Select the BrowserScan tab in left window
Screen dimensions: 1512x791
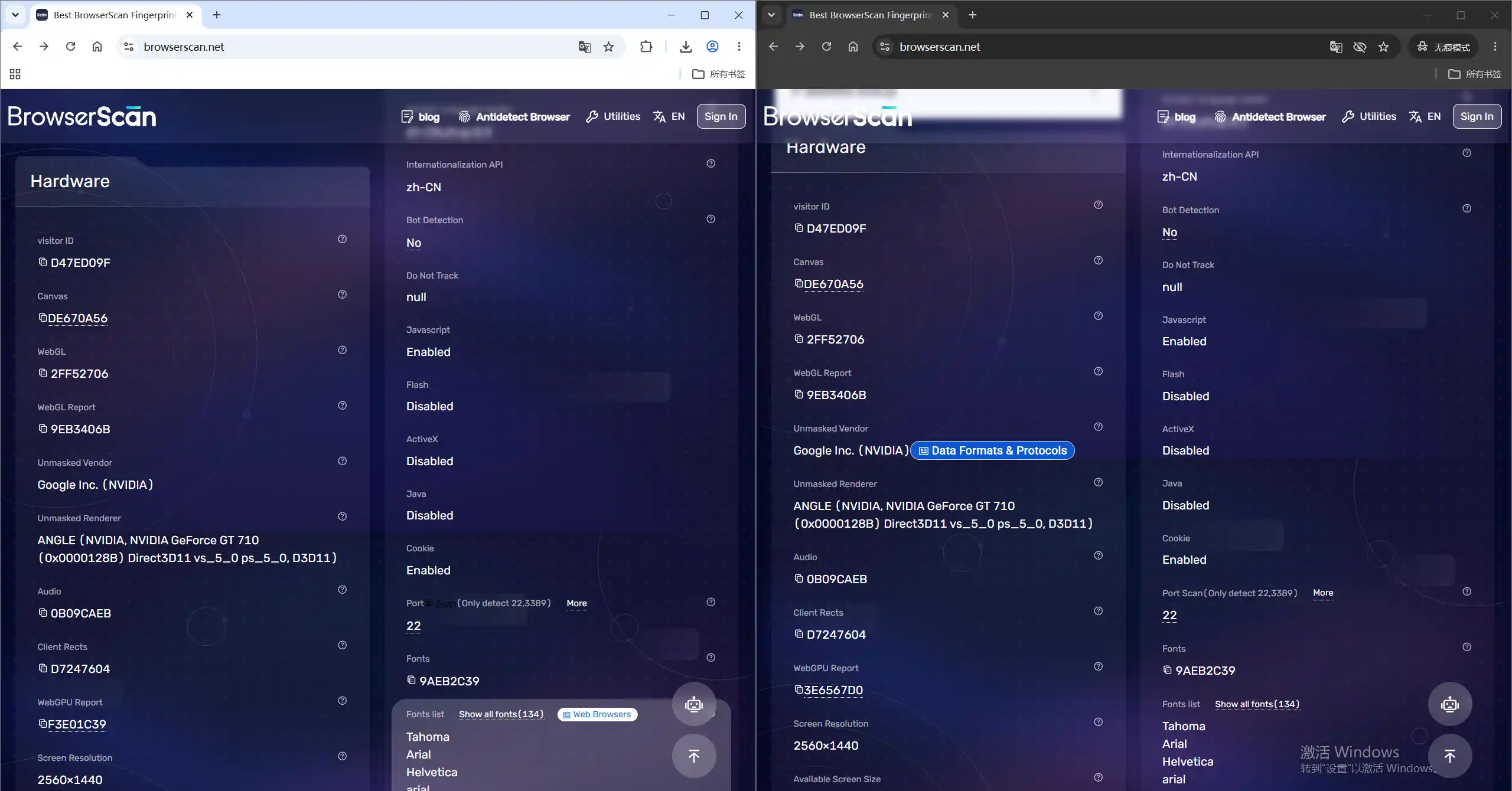[115, 15]
